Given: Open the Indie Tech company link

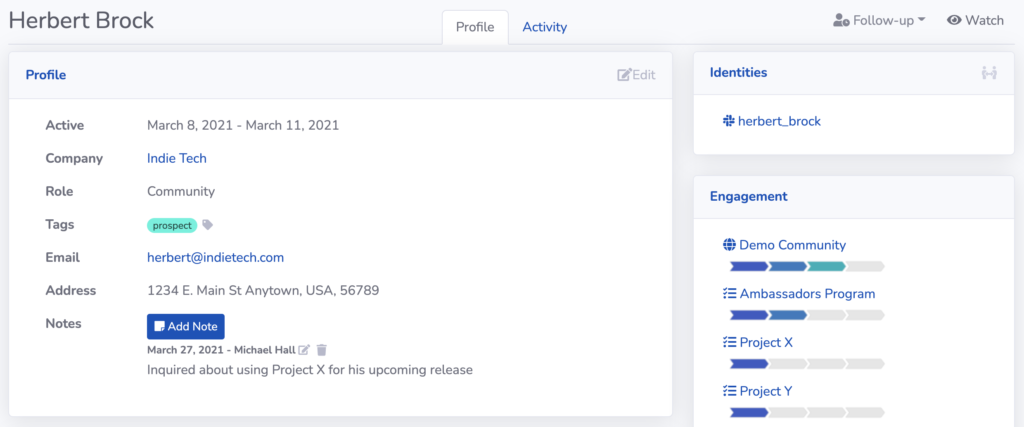Looking at the screenshot, I should click(177, 158).
